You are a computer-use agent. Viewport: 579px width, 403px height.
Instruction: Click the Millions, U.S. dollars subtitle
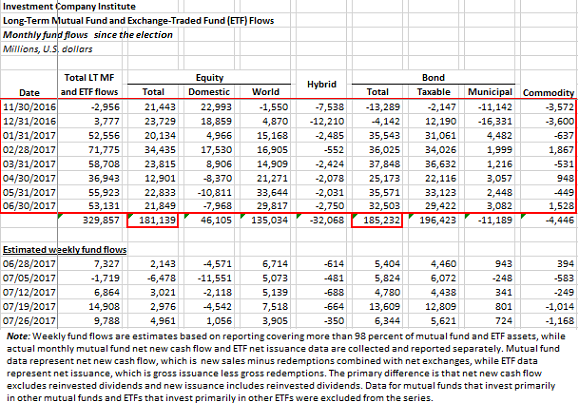(x=48, y=49)
